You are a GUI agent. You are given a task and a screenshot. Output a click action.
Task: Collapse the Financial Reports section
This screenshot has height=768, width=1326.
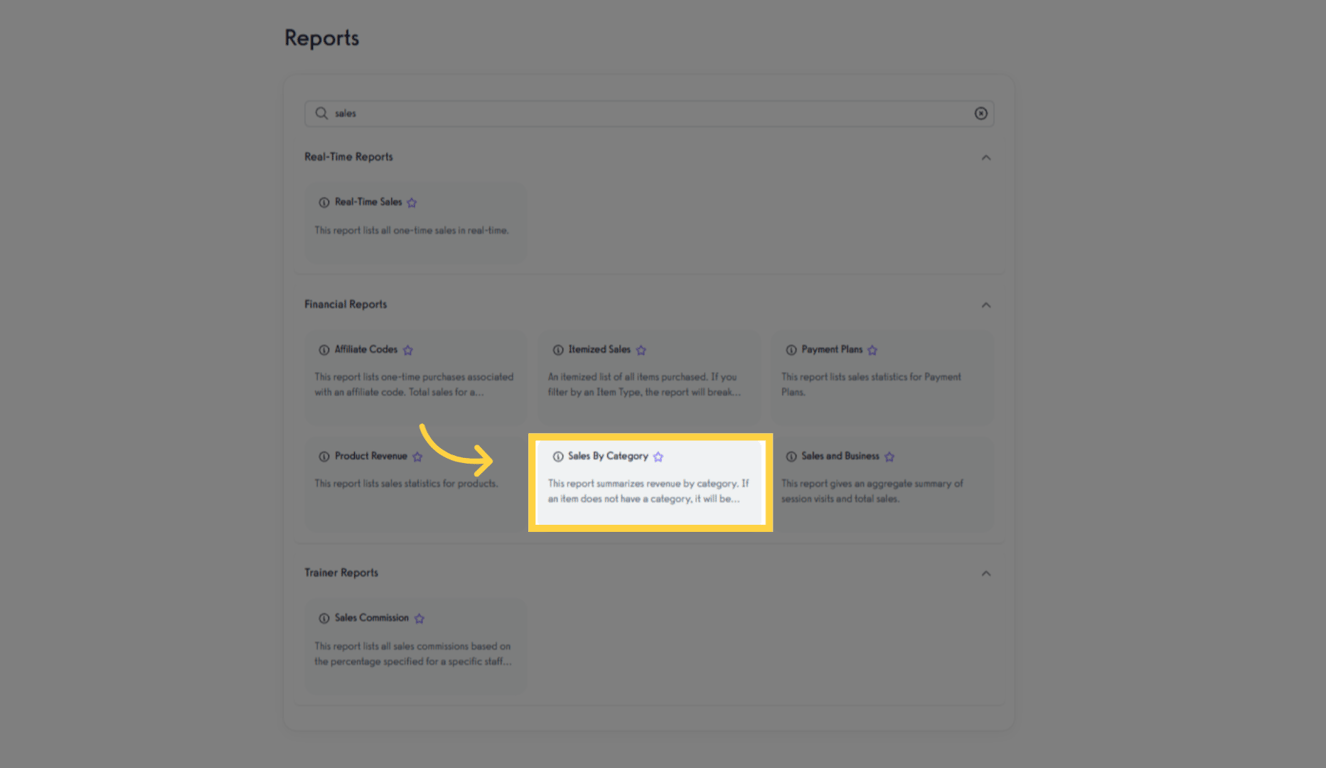pyautogui.click(x=987, y=304)
